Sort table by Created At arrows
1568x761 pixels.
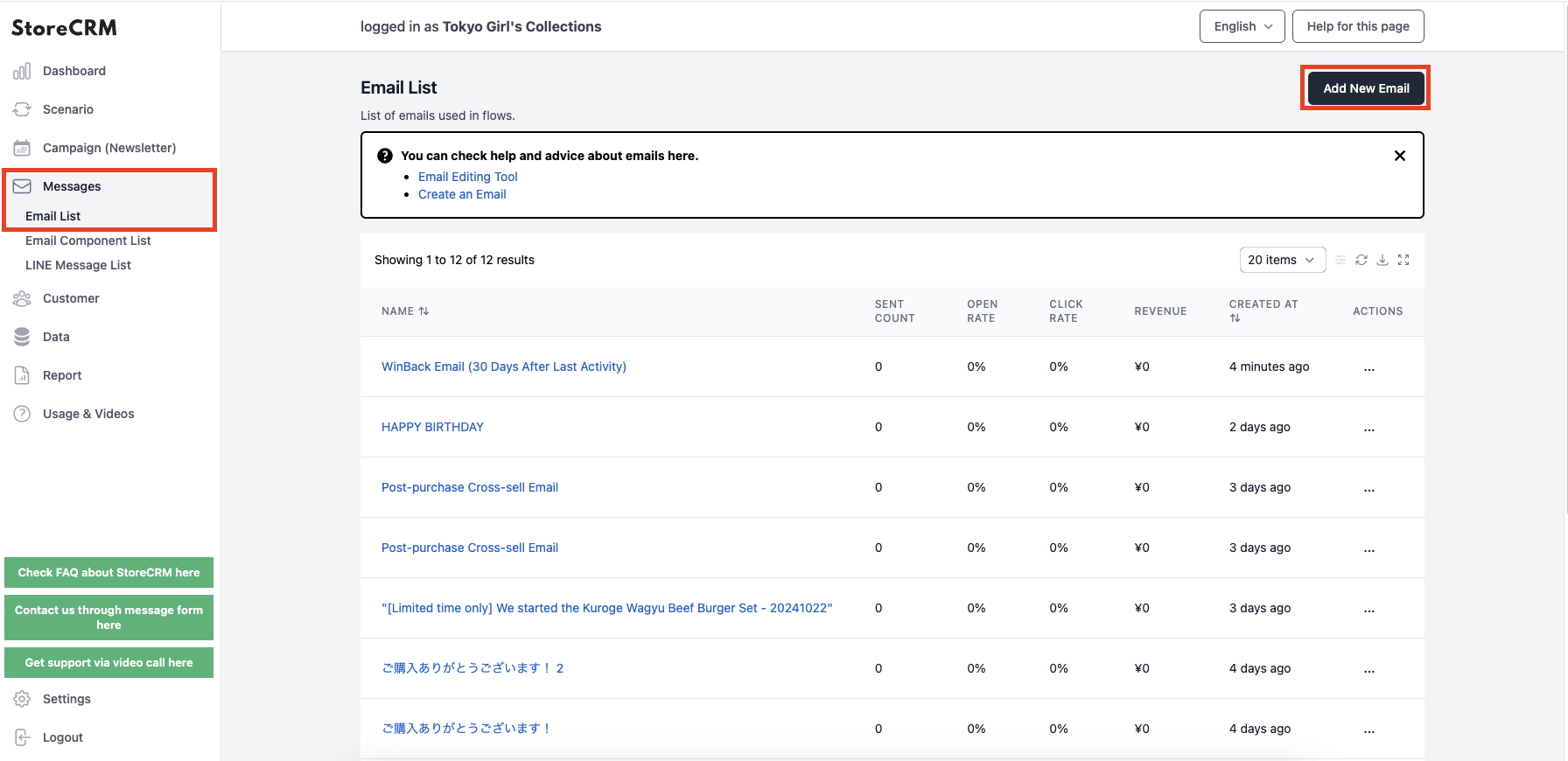[x=1235, y=318]
